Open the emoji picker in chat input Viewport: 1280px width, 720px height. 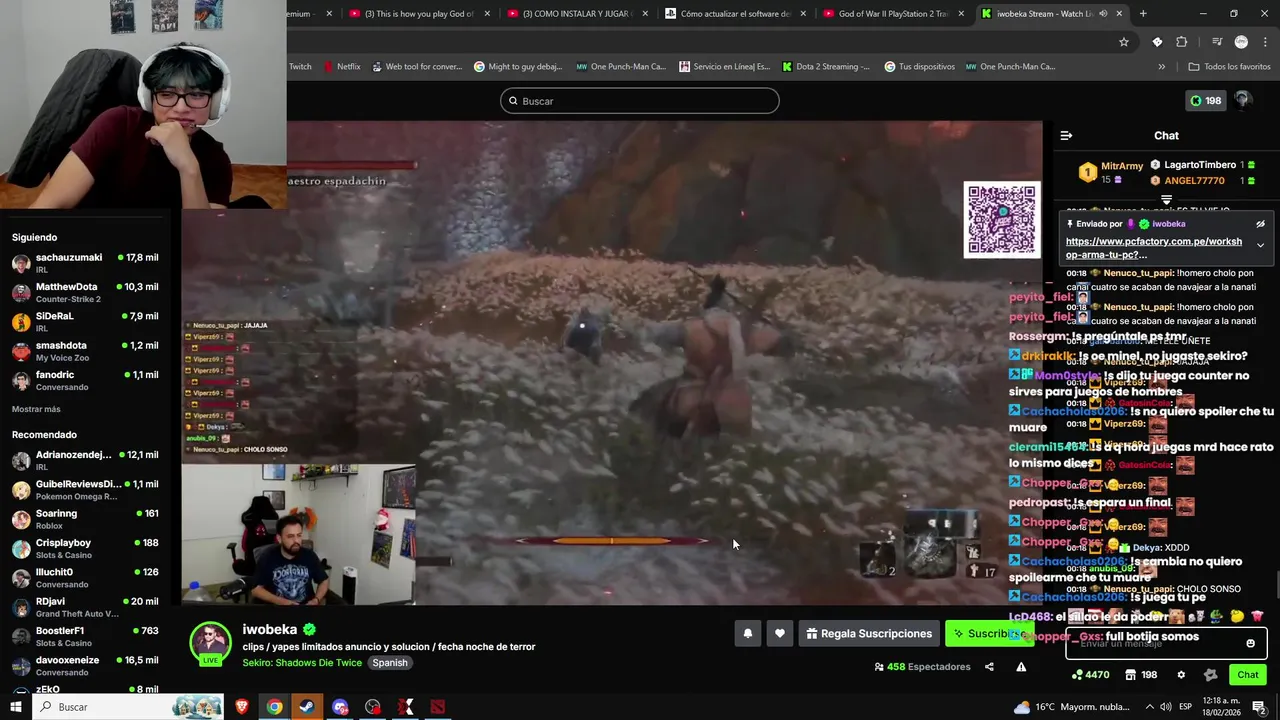tap(1250, 643)
